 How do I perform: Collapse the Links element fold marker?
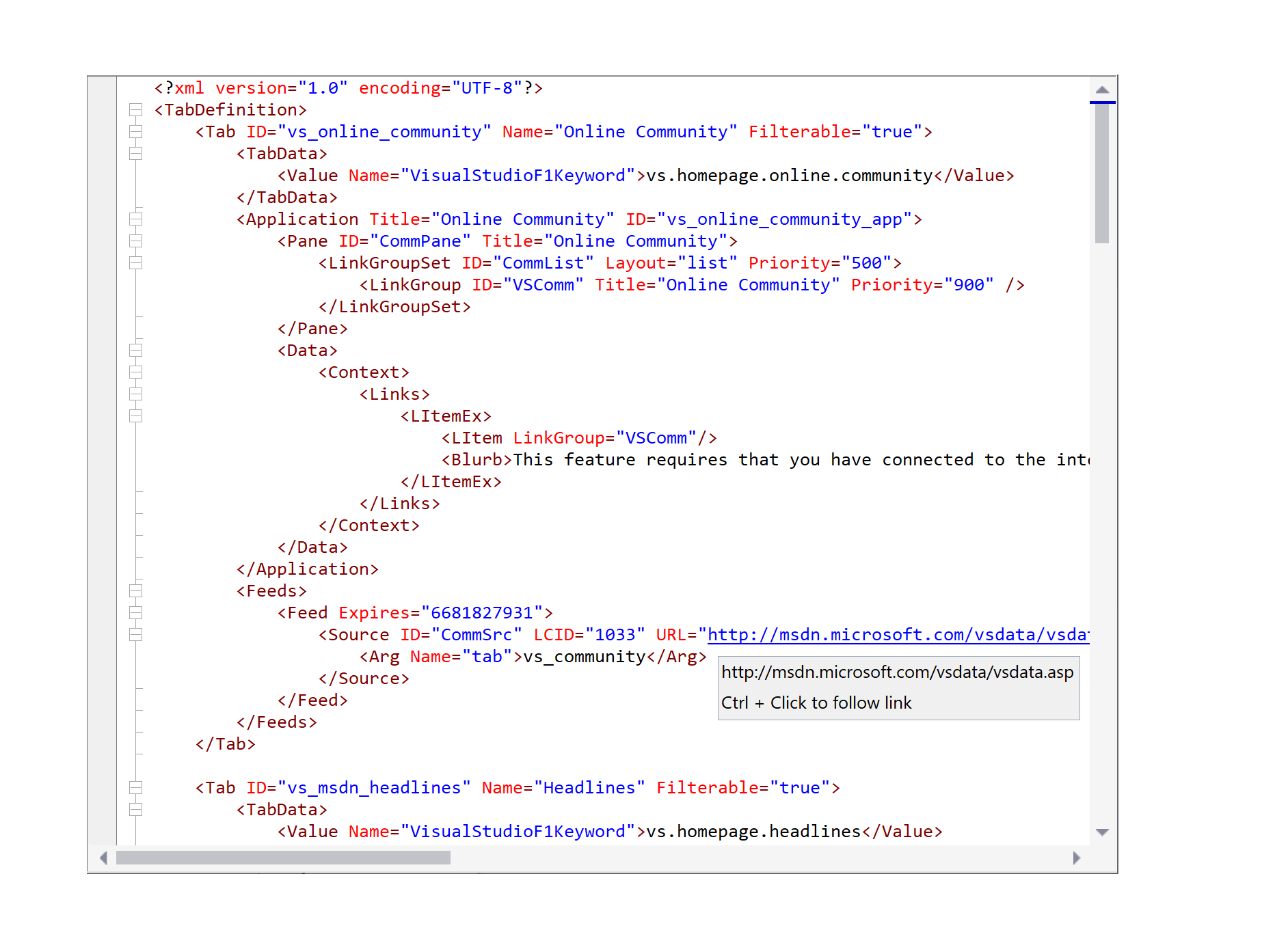[136, 394]
